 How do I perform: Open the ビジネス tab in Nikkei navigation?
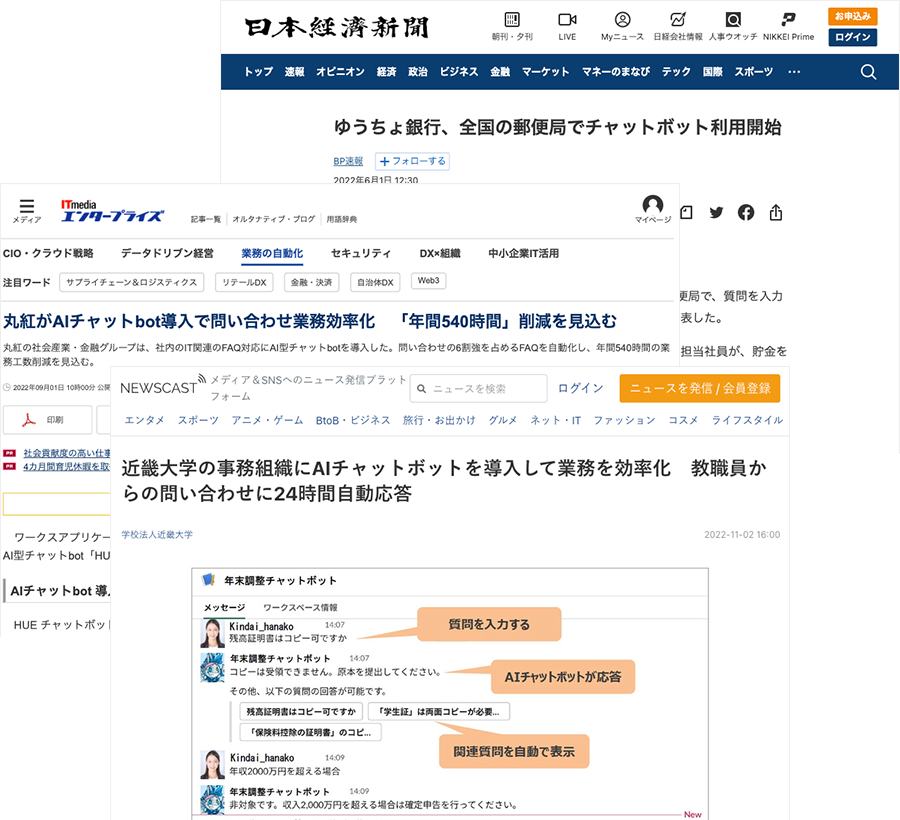click(x=459, y=72)
